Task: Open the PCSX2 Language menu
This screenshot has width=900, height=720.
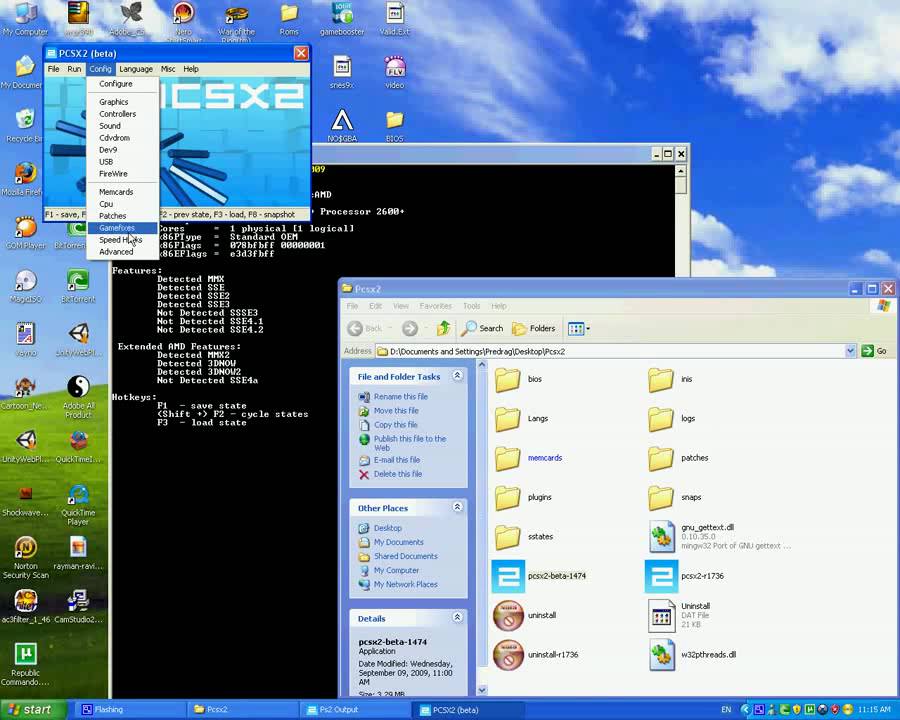Action: [136, 69]
